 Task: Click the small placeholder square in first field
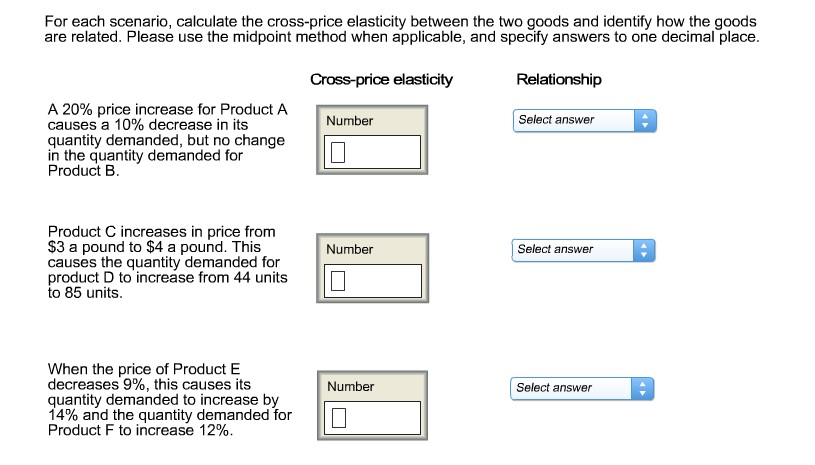coord(338,152)
